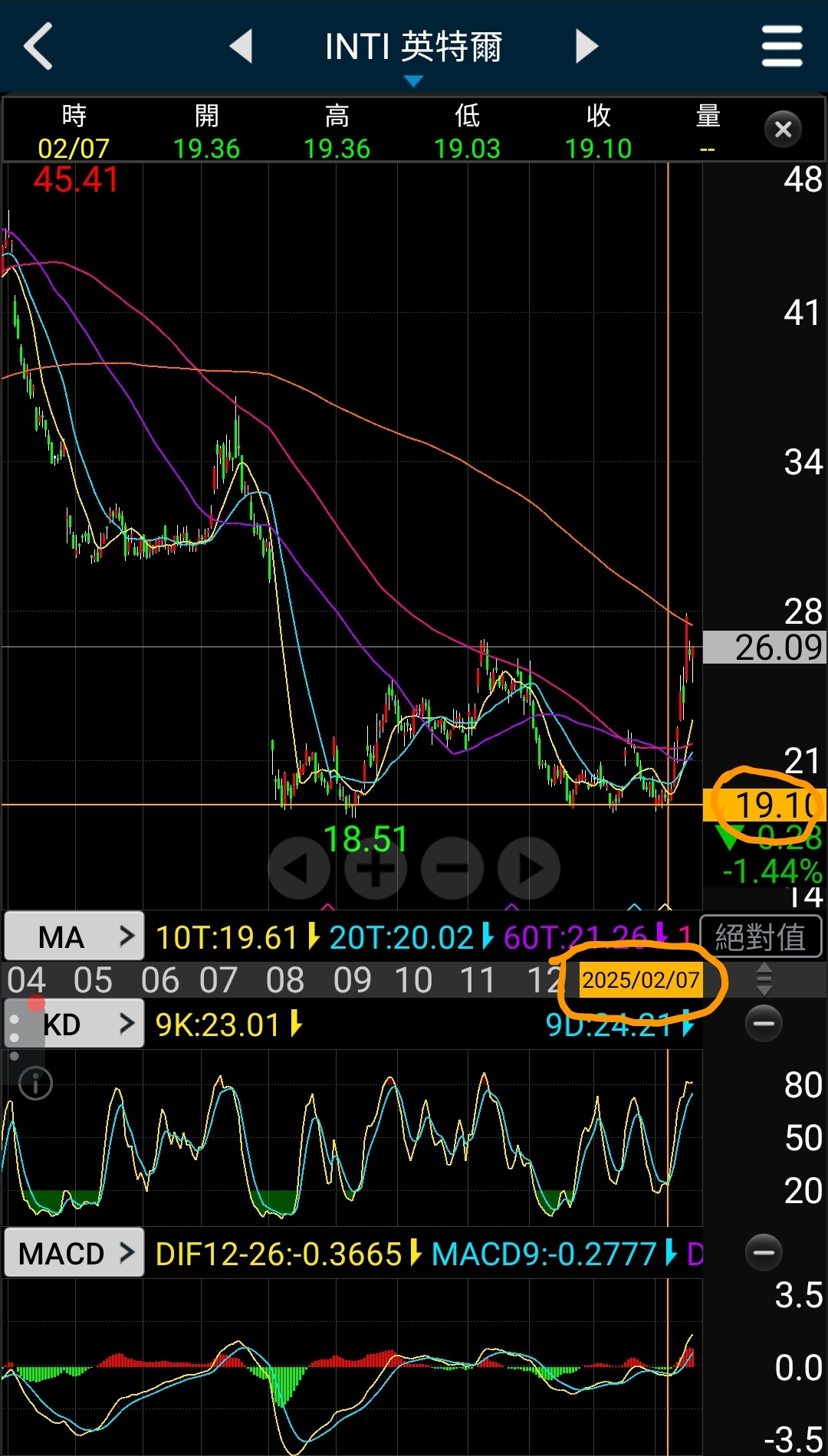This screenshot has width=828, height=1456.
Task: Open the MA indicator selector
Action: point(74,936)
